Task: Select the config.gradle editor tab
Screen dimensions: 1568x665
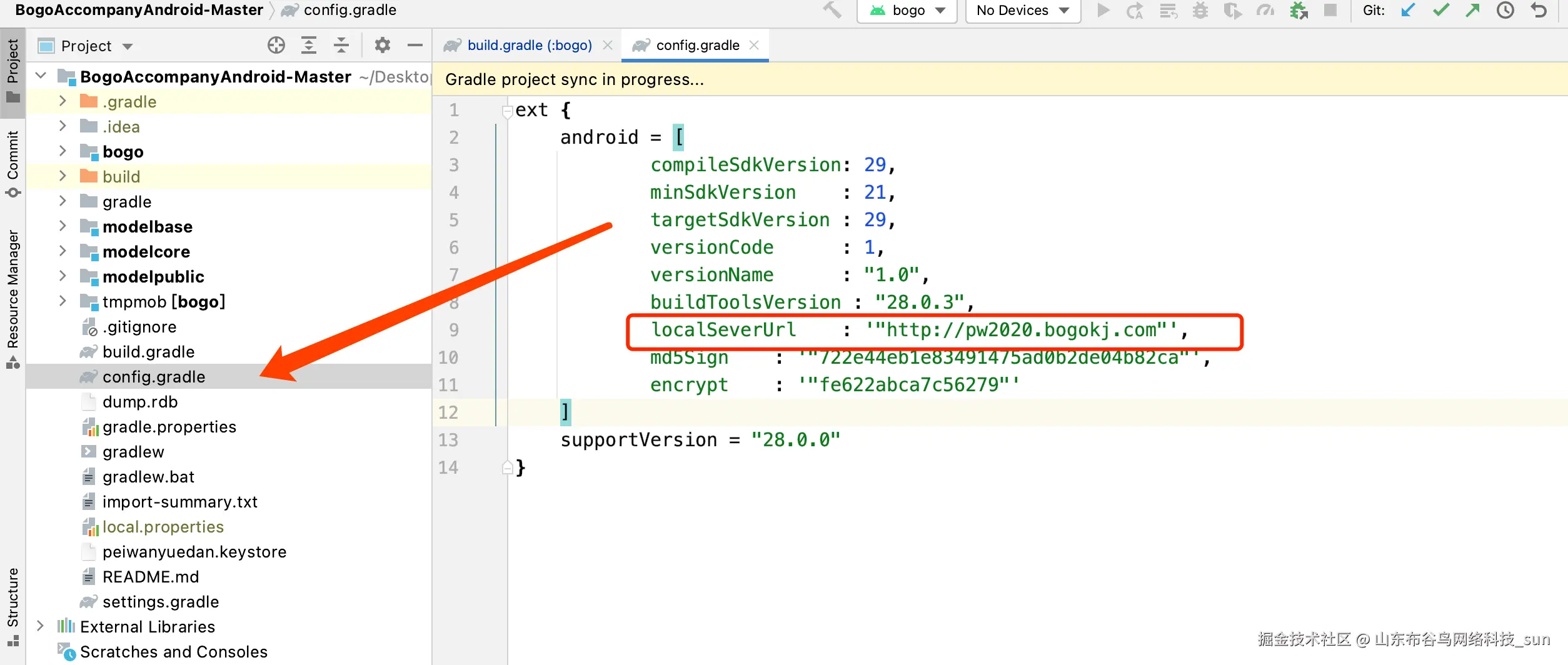Action: (698, 45)
